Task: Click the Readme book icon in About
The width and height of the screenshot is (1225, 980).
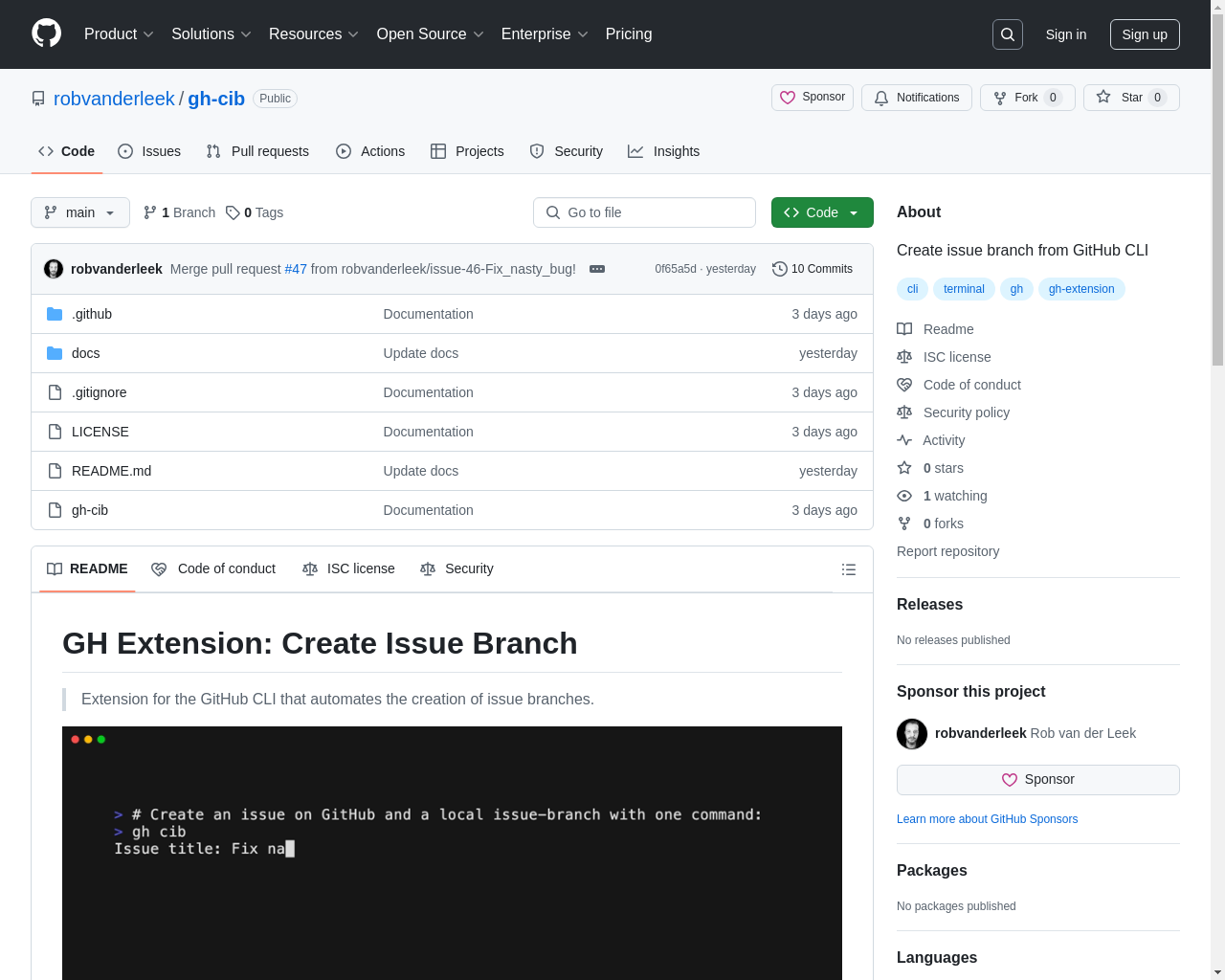Action: click(904, 329)
